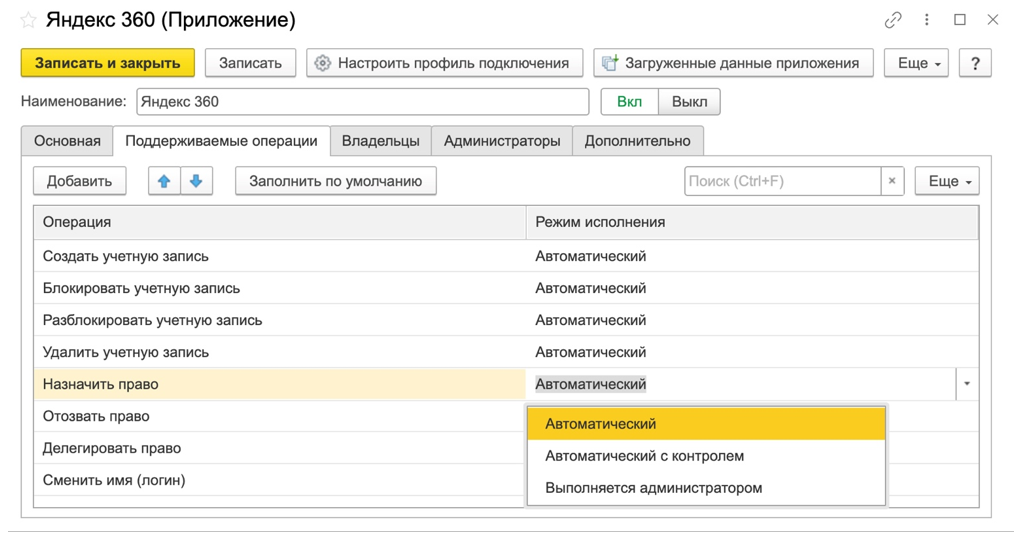This screenshot has width=1020, height=542.
Task: Click into the Наименование text field
Action: [362, 102]
